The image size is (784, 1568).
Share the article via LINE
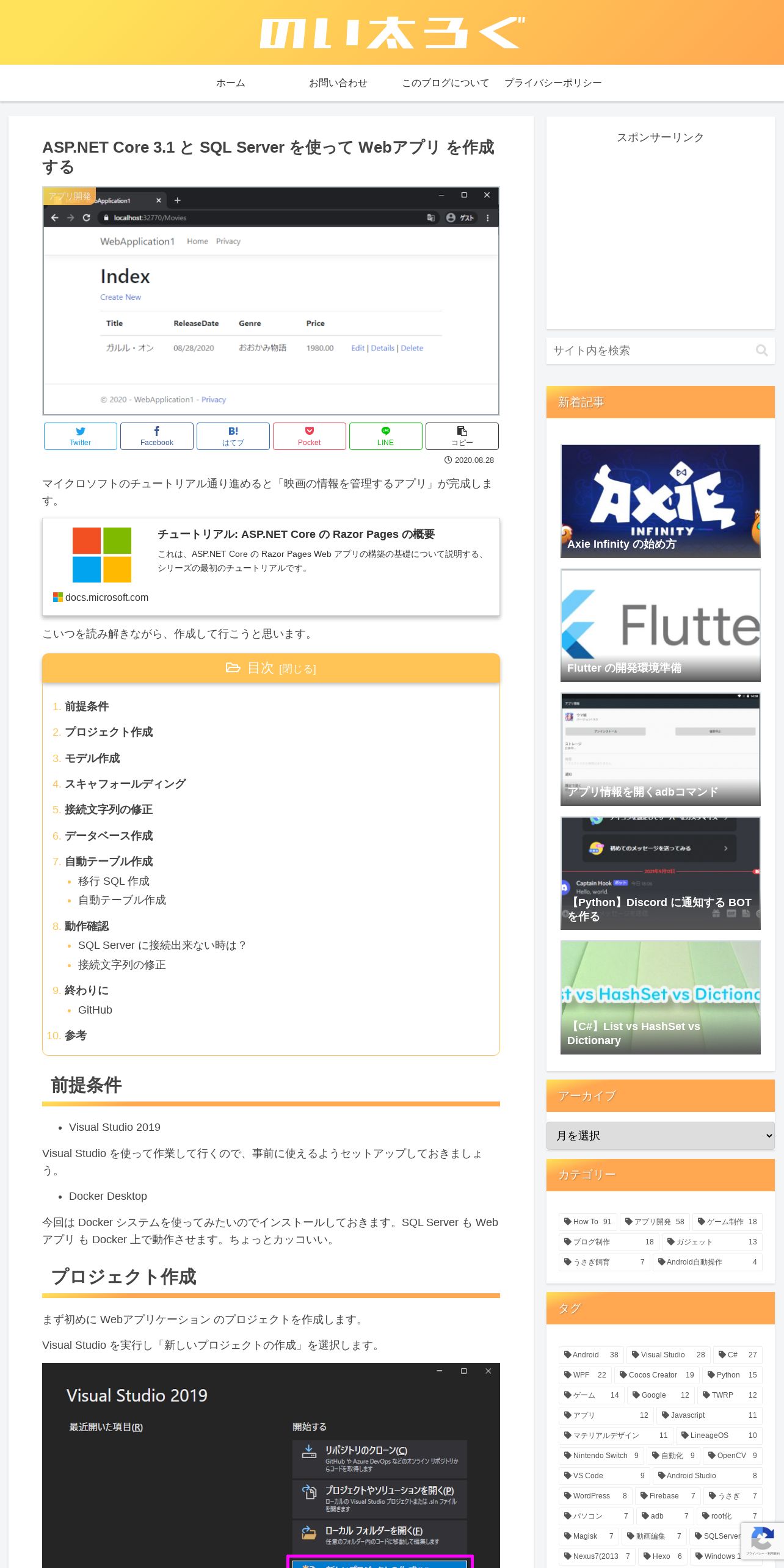385,436
